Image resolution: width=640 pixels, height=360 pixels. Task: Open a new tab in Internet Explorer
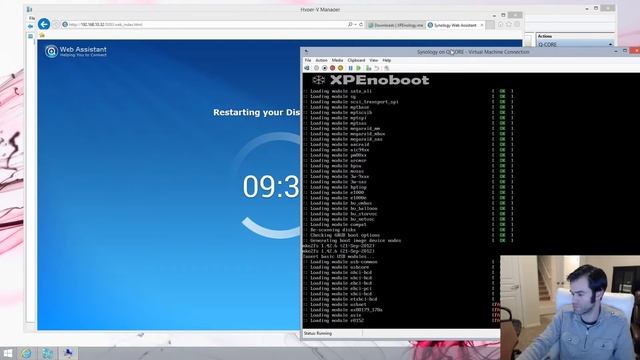coord(490,25)
